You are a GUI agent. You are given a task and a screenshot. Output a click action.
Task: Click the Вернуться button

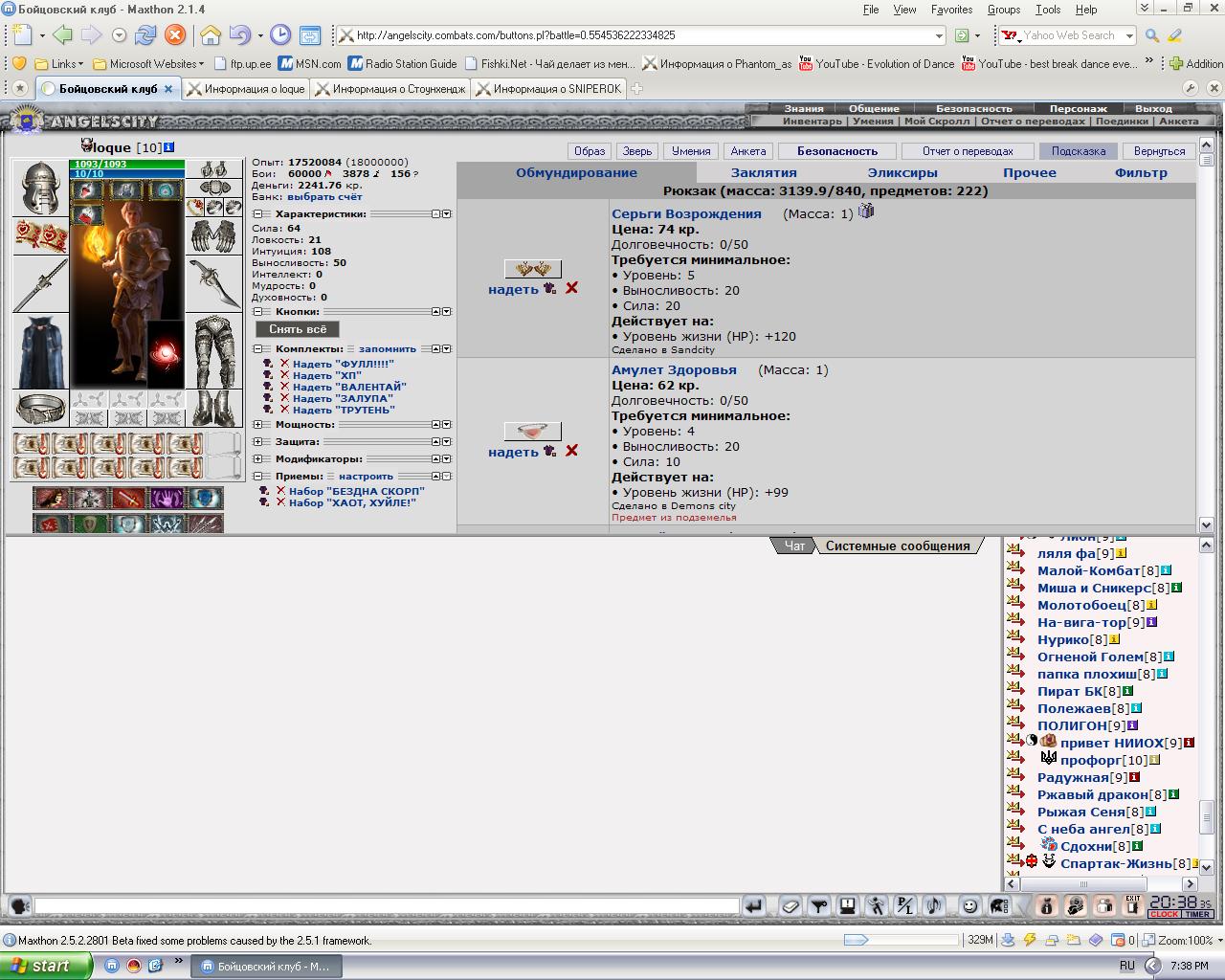[1159, 151]
